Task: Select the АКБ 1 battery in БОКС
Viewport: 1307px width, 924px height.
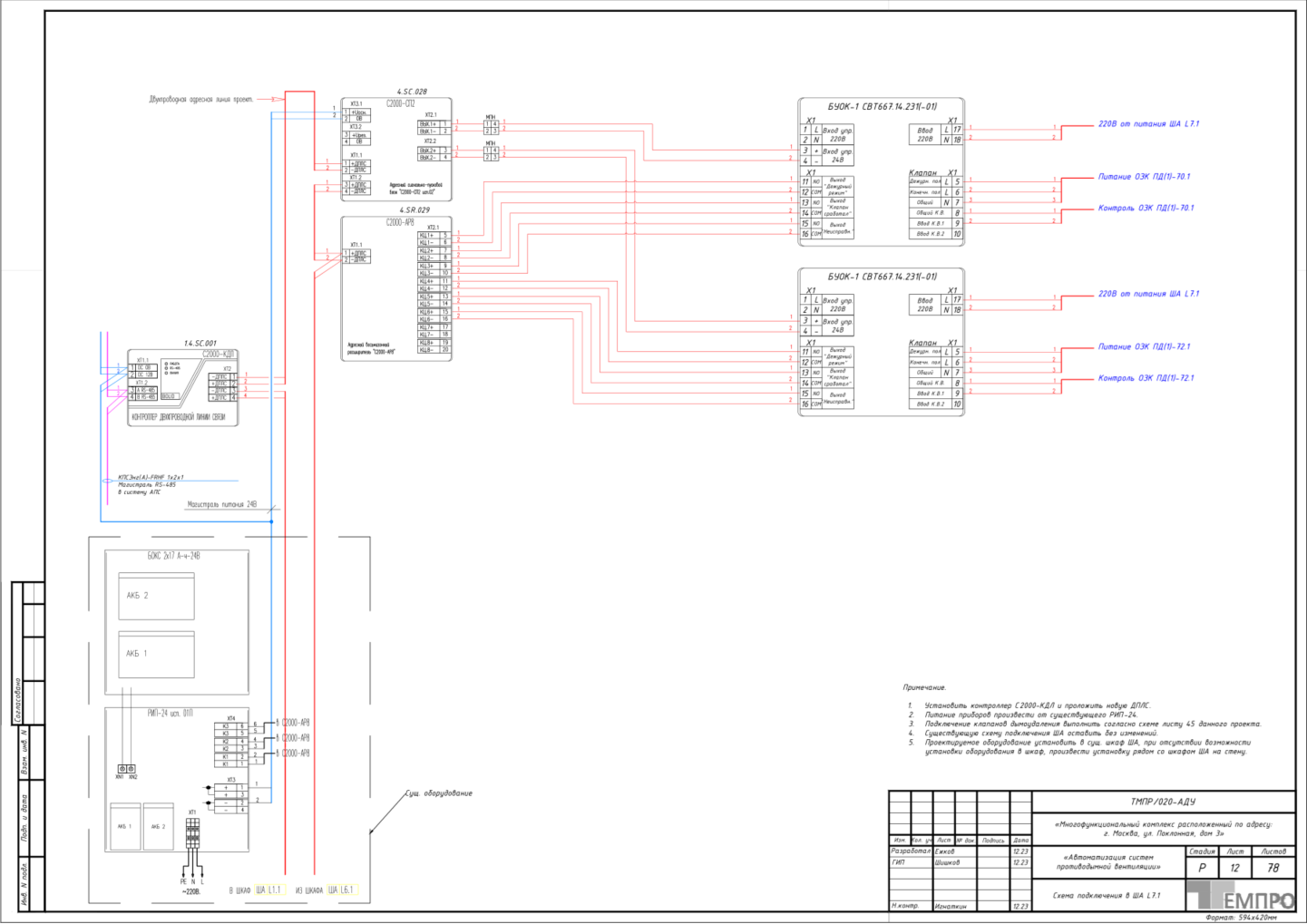Action: pos(156,654)
